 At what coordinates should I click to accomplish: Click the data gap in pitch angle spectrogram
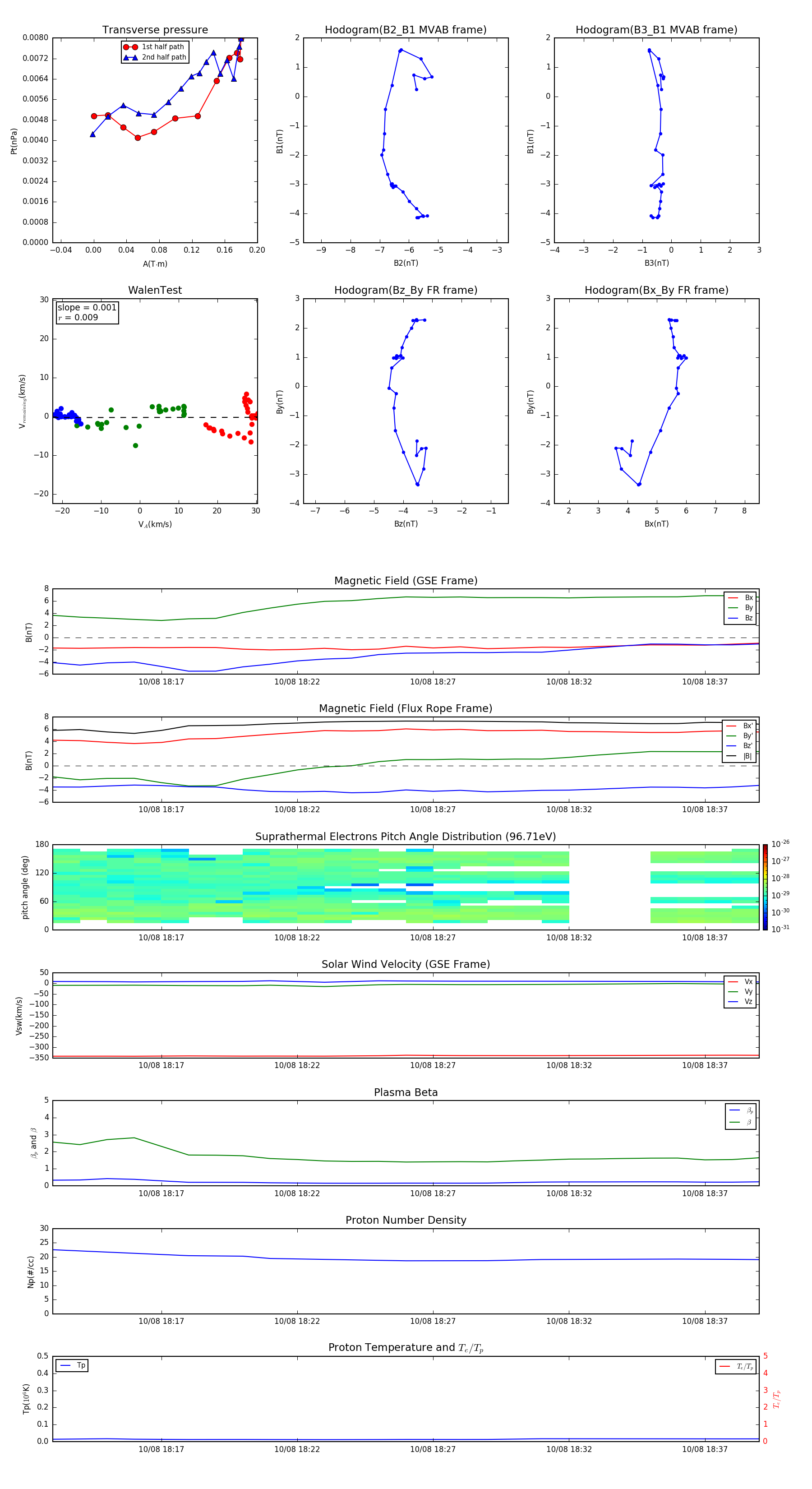click(x=610, y=887)
